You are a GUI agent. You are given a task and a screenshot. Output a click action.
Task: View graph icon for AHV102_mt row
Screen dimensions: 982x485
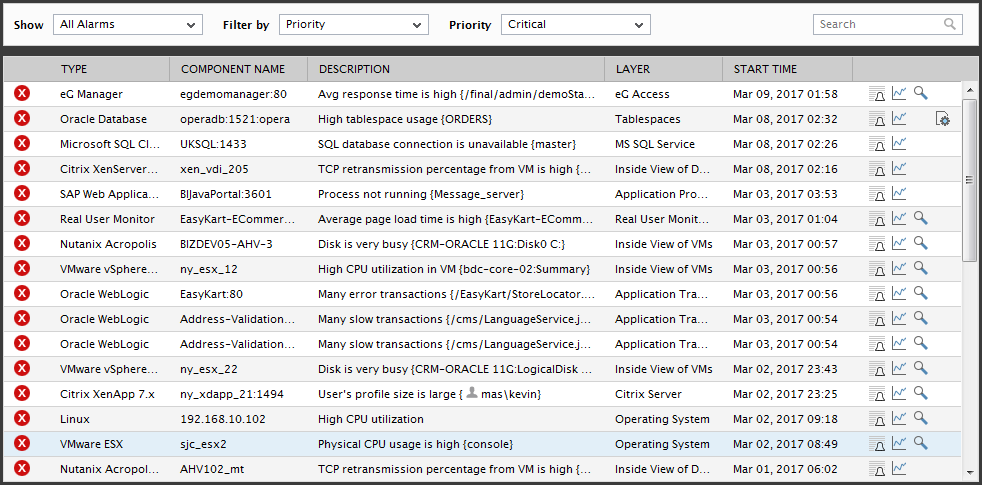[x=899, y=468]
